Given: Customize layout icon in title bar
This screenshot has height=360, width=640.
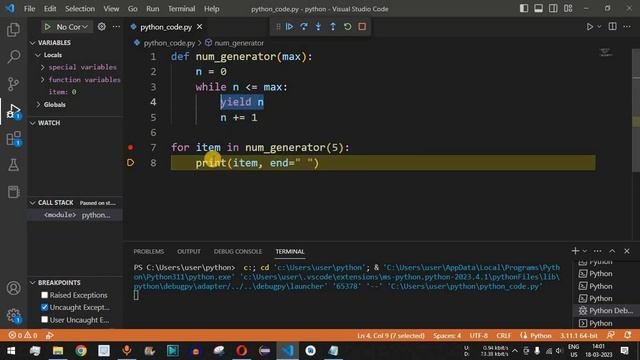Looking at the screenshot, I should (x=568, y=9).
